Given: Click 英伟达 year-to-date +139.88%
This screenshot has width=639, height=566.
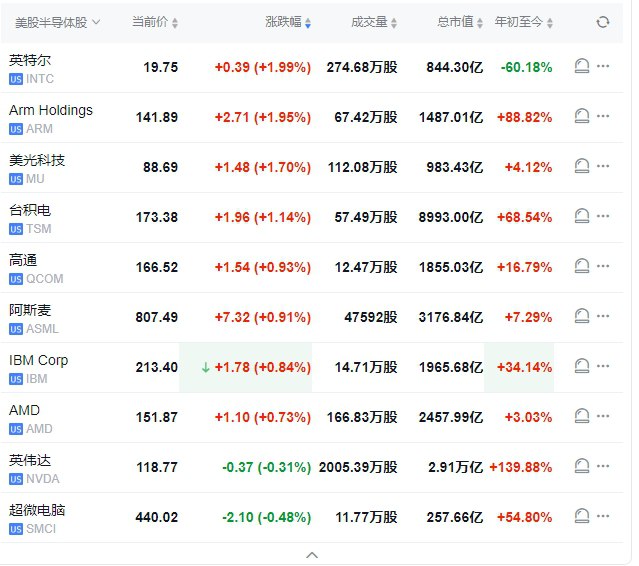Looking at the screenshot, I should (x=521, y=467).
